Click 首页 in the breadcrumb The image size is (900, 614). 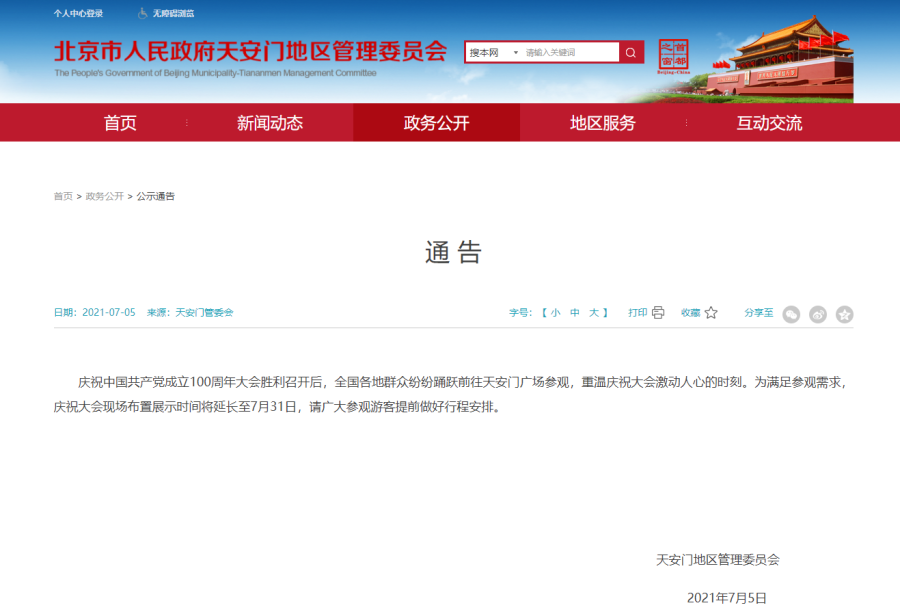point(63,196)
